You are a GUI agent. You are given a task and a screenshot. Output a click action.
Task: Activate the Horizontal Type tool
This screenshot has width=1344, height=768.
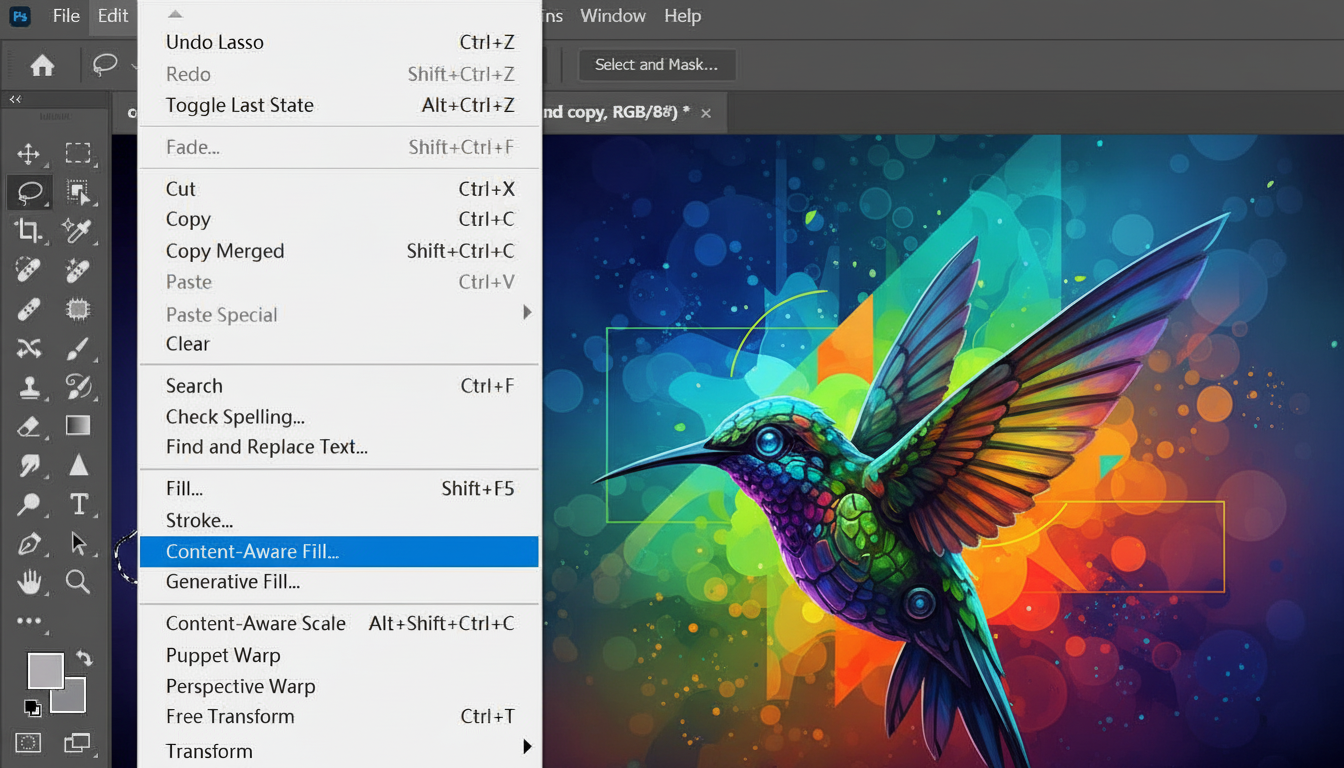[78, 504]
